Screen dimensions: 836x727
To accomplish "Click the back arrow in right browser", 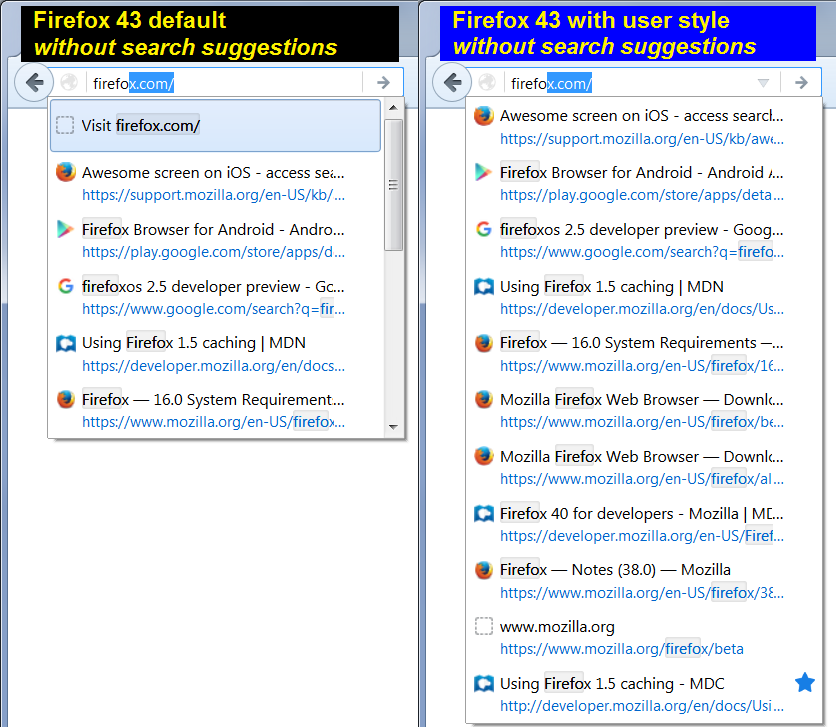I will click(x=452, y=83).
